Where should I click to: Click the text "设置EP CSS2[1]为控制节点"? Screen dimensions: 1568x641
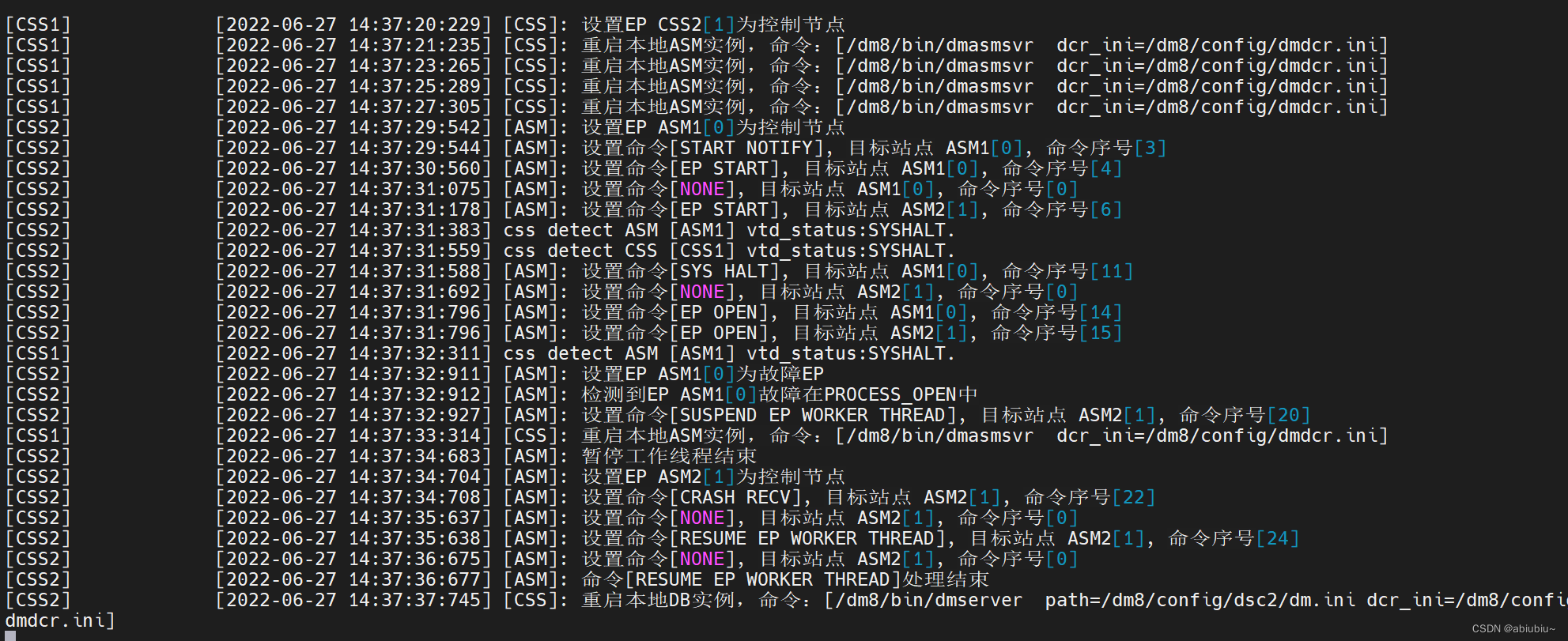713,25
